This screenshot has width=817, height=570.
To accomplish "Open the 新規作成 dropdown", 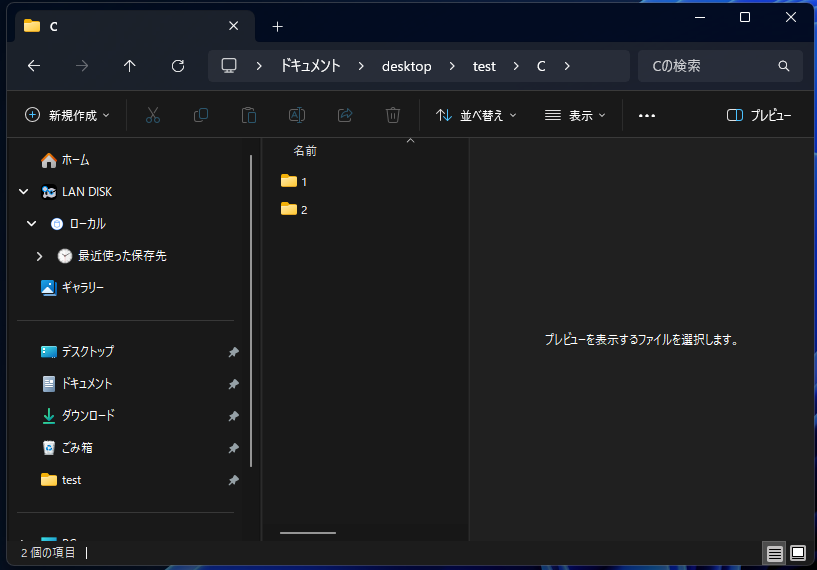I will click(x=67, y=115).
